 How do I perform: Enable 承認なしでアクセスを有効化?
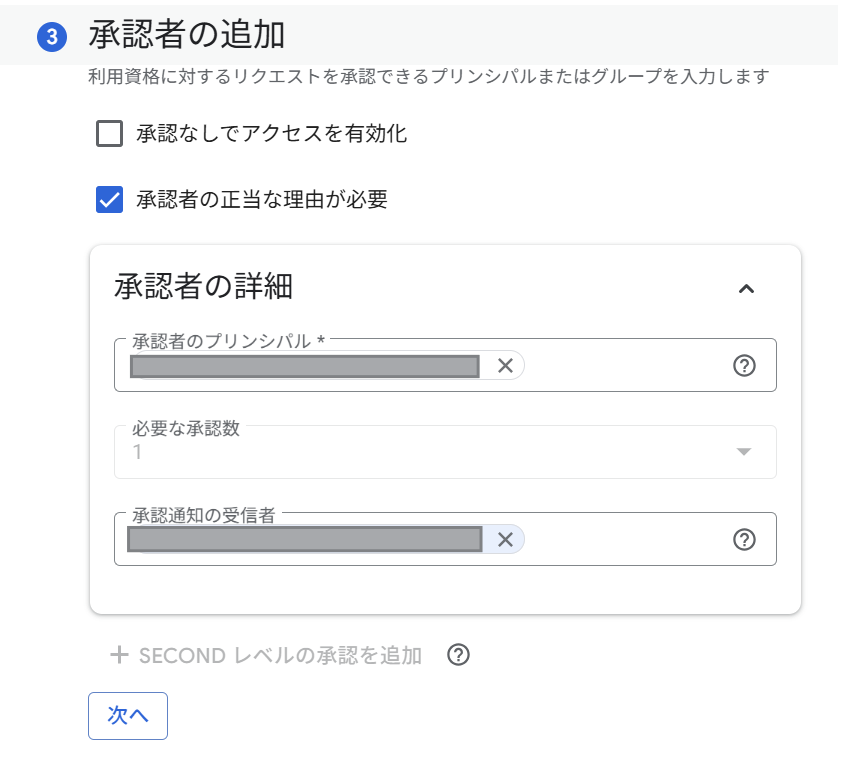click(109, 133)
